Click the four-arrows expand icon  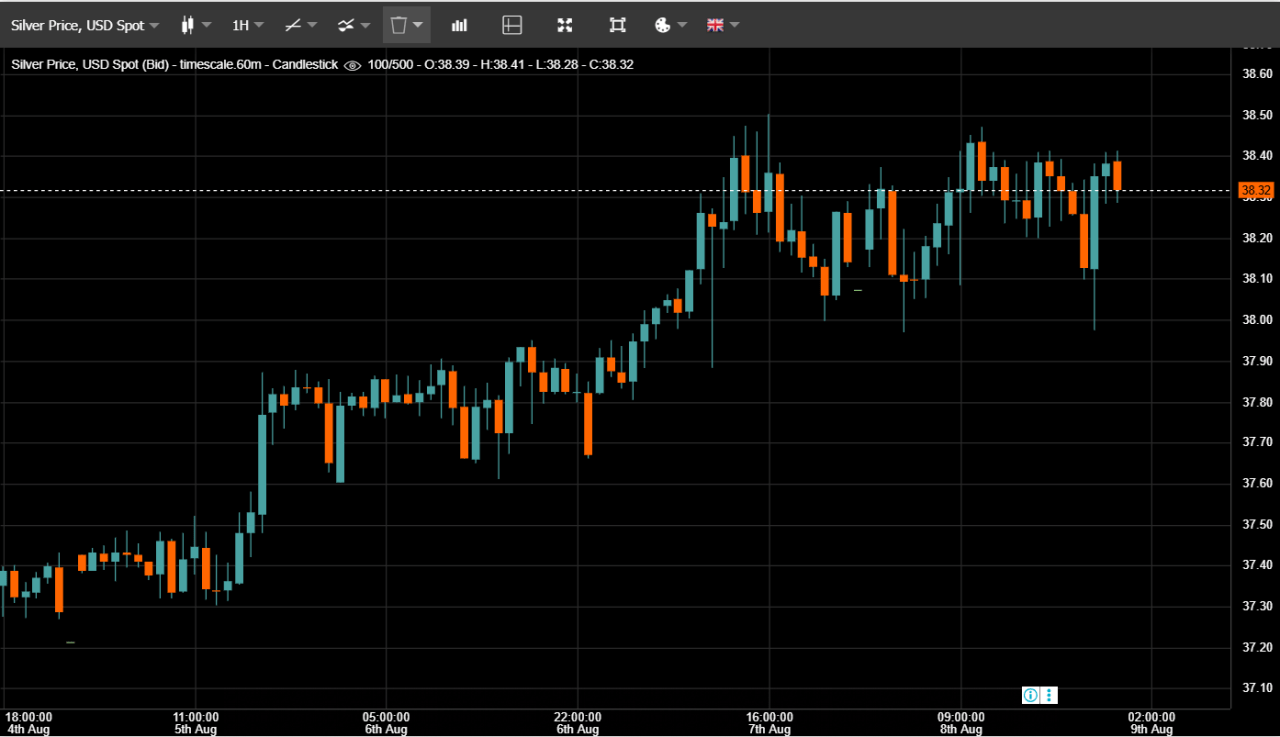click(565, 25)
